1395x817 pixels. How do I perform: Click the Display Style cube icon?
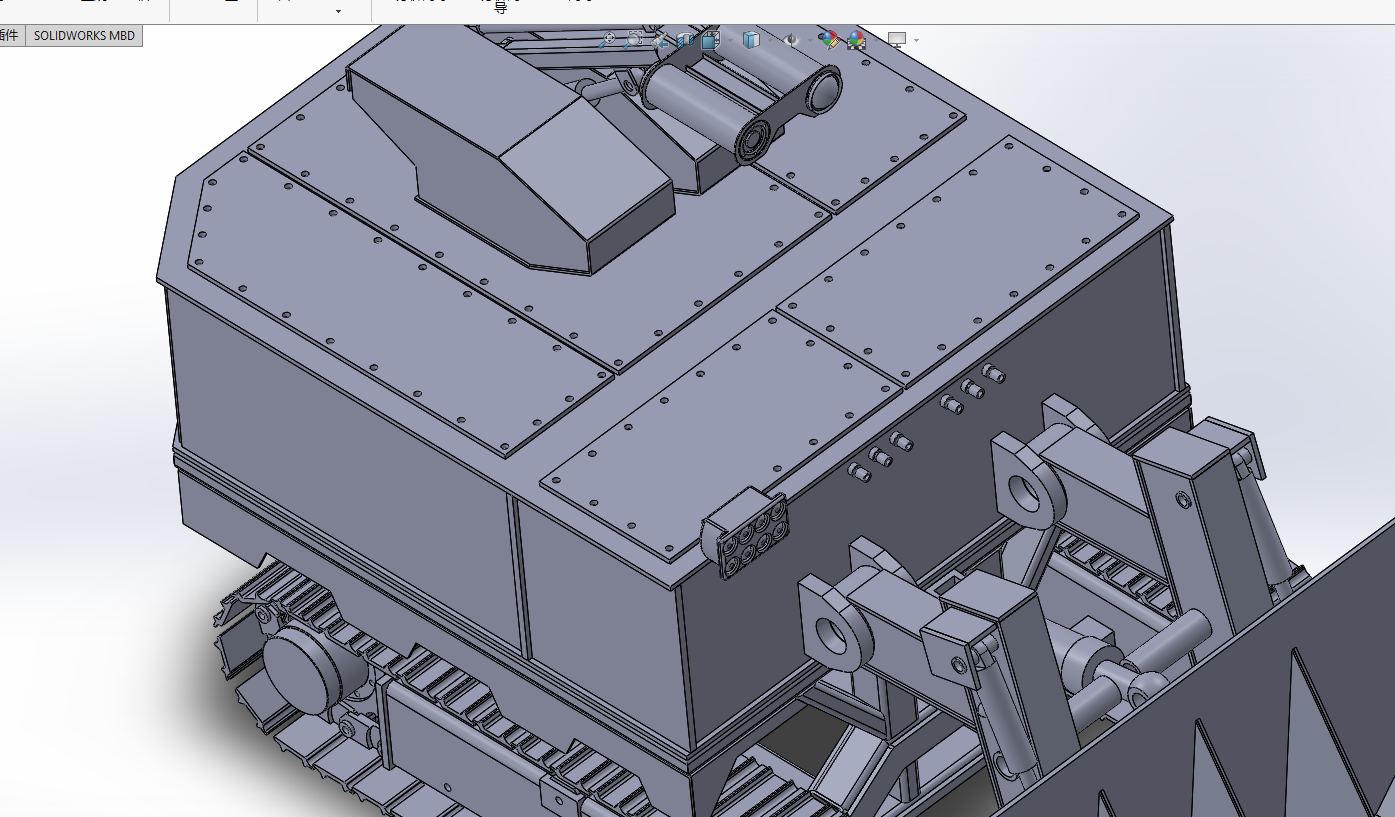(751, 40)
